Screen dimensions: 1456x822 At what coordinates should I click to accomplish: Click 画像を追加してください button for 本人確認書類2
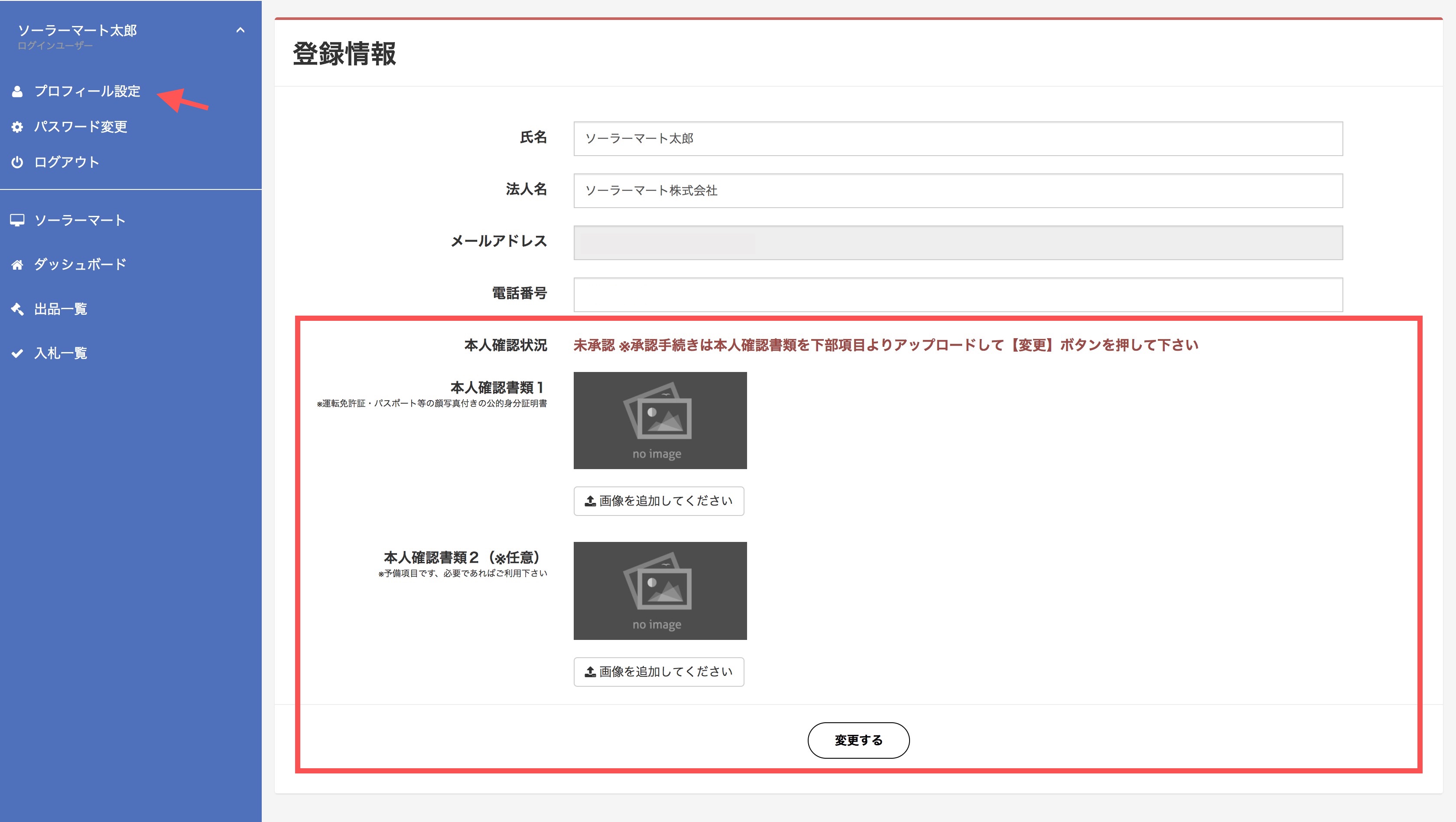coord(659,672)
